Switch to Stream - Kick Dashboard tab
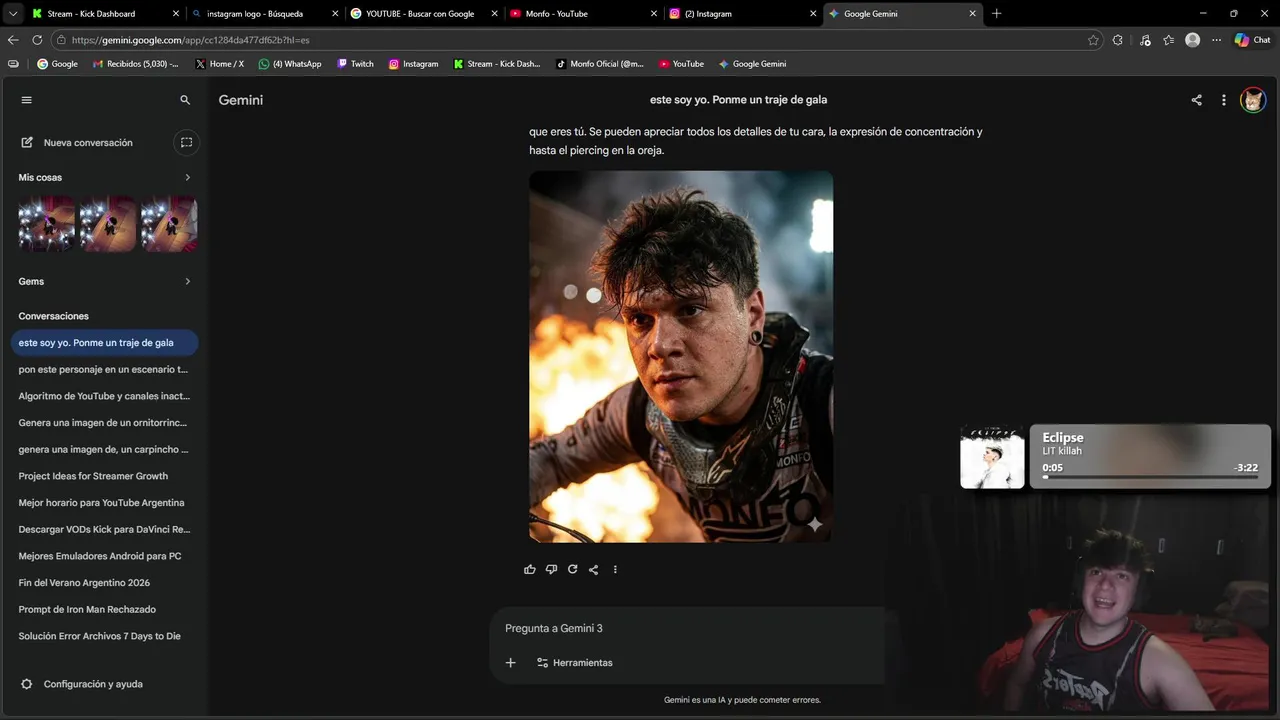1280x720 pixels. tap(105, 14)
